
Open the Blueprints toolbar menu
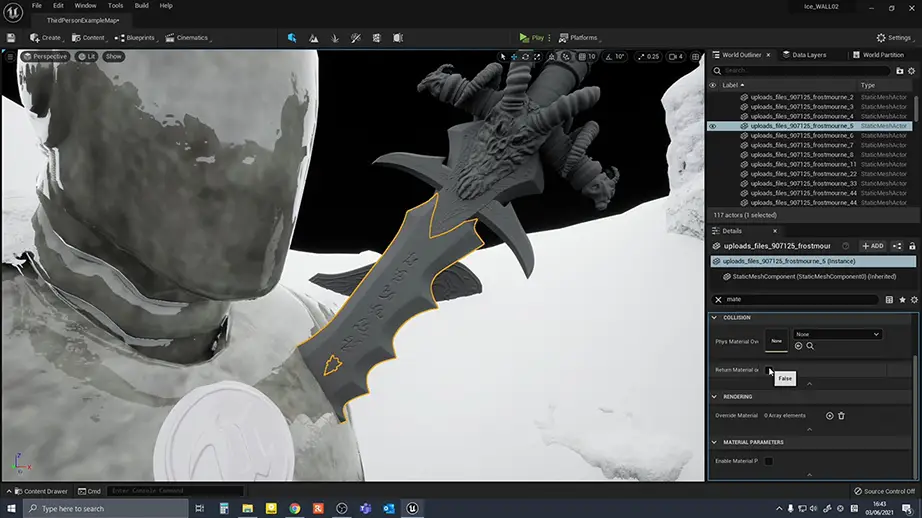pos(135,38)
